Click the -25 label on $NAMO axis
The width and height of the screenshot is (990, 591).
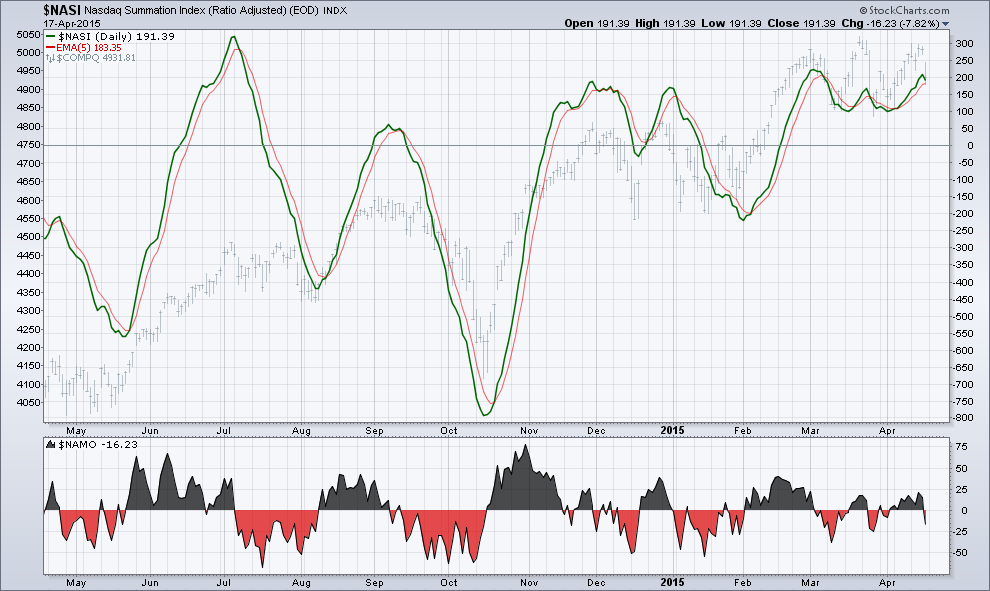[x=960, y=532]
